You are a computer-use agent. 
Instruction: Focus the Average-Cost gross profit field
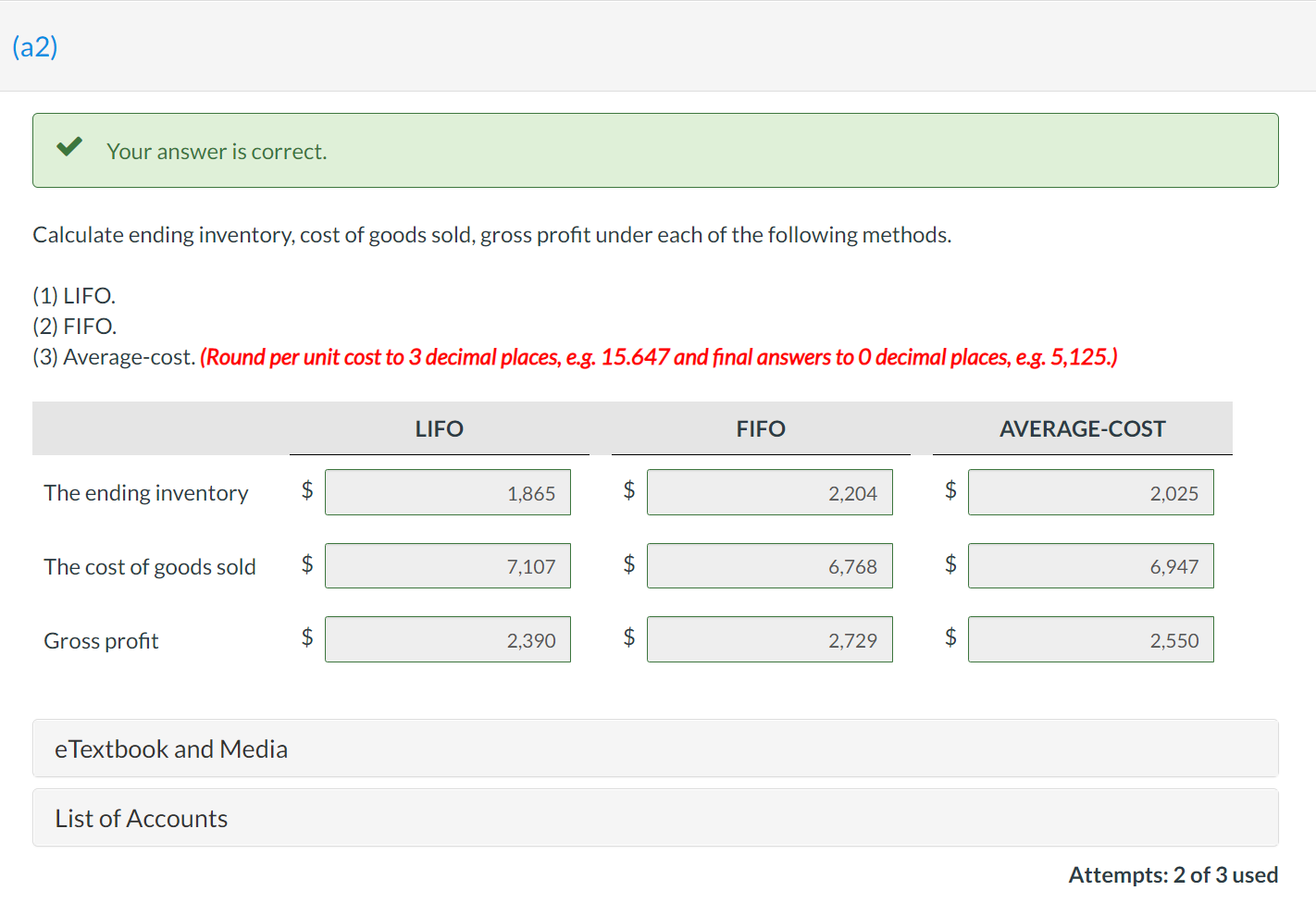[x=1091, y=639]
